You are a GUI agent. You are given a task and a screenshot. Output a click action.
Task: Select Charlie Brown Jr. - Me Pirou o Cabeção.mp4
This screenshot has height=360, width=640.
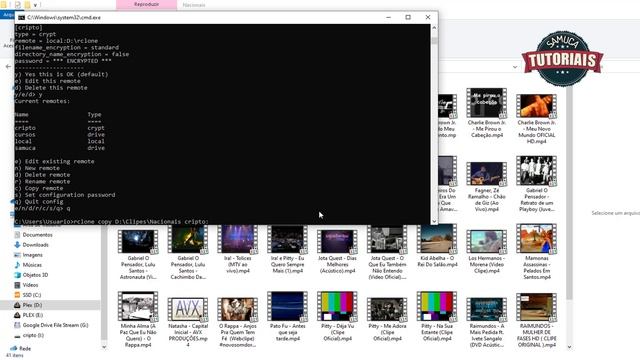click(x=487, y=113)
